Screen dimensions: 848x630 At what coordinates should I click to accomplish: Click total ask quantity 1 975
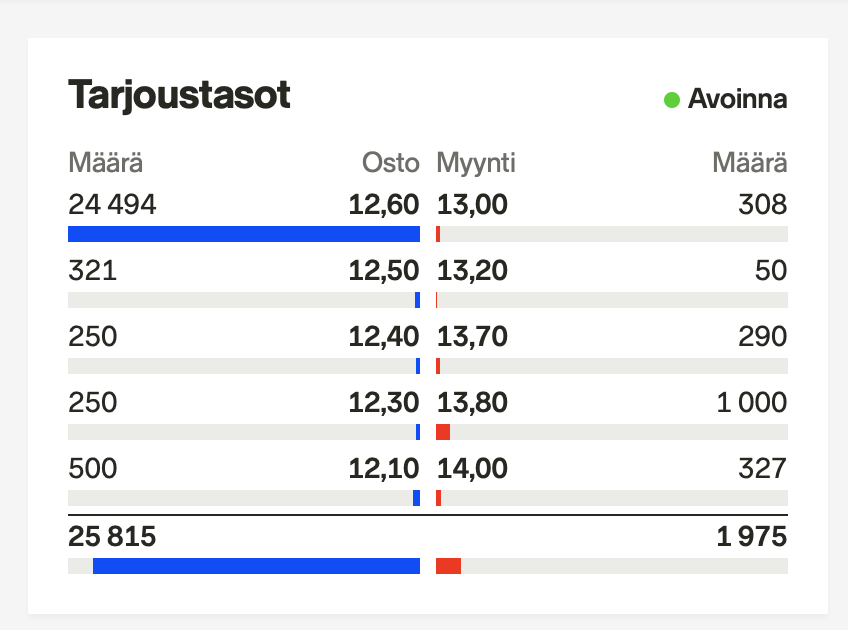pyautogui.click(x=752, y=536)
